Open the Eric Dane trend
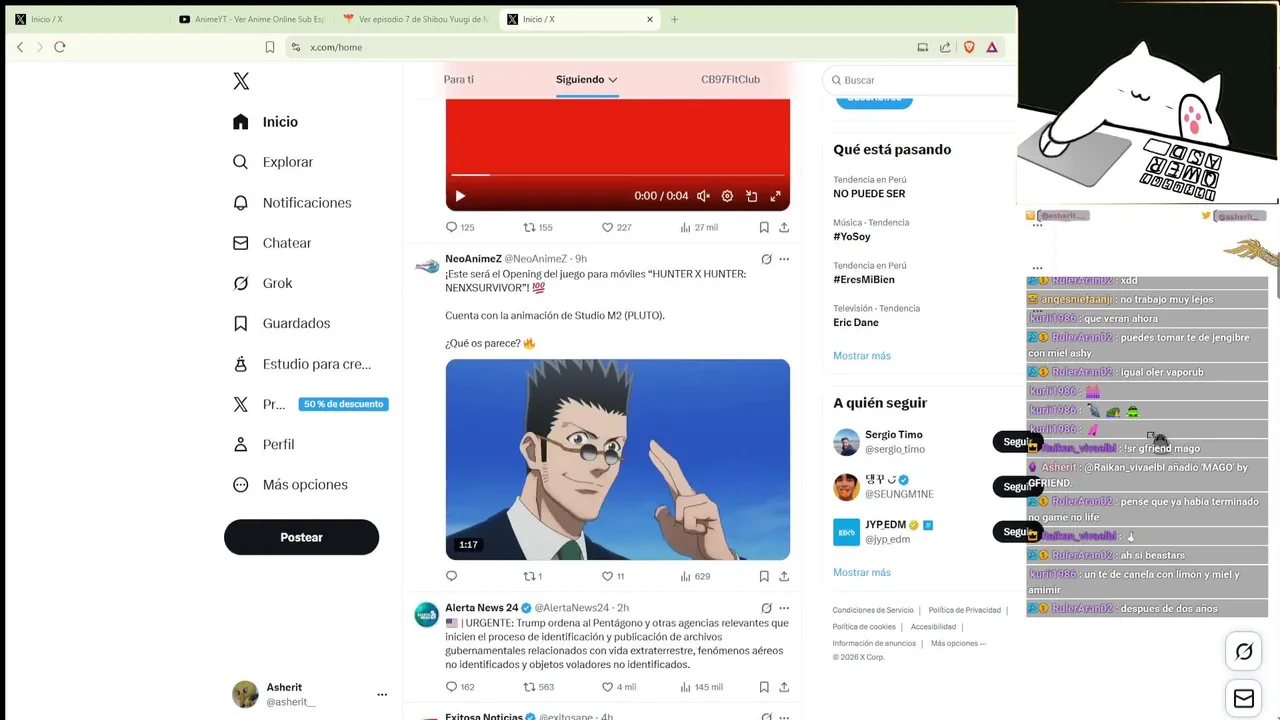Viewport: 1280px width, 720px height. (856, 323)
